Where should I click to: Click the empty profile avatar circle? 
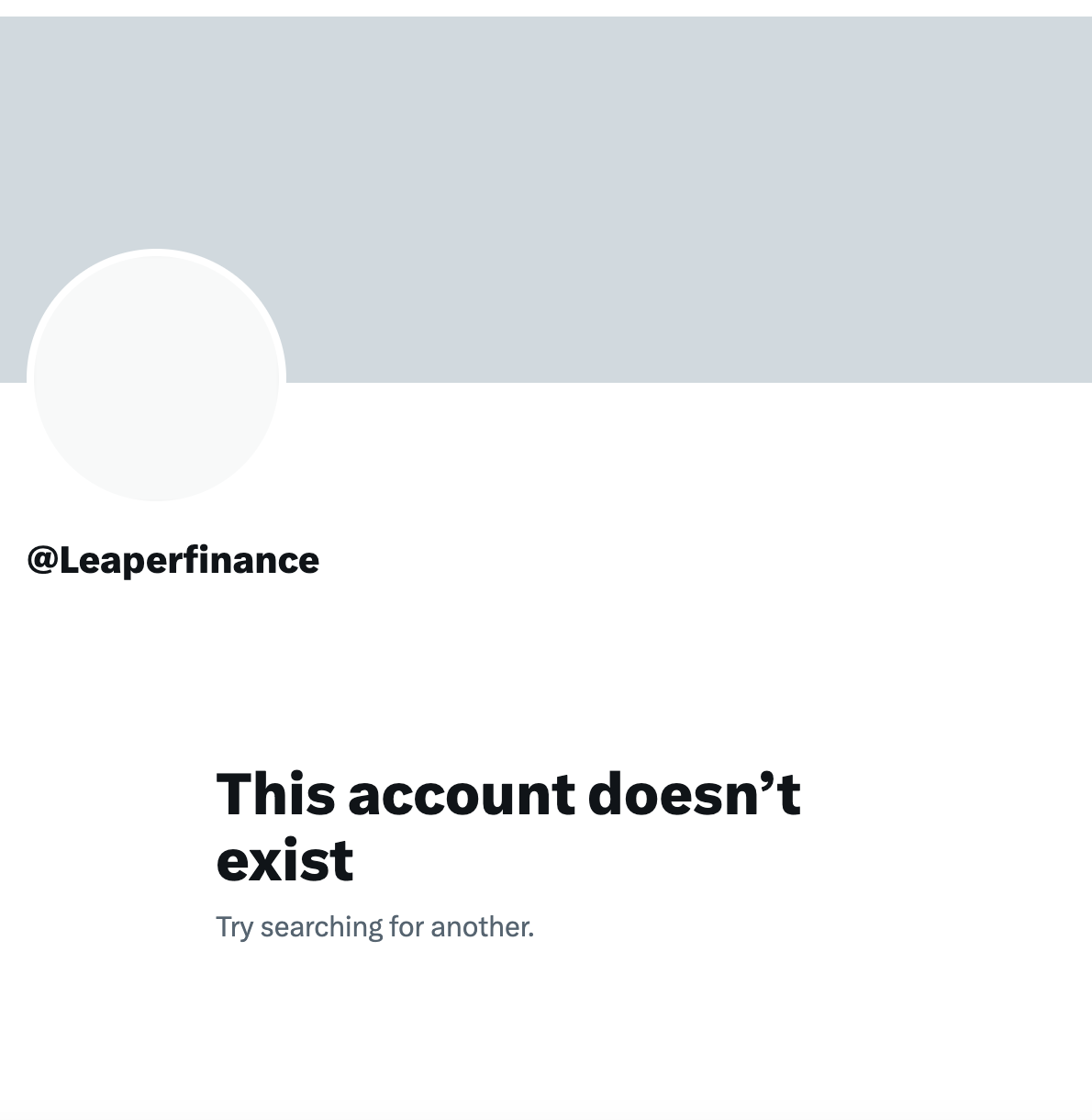pos(156,377)
